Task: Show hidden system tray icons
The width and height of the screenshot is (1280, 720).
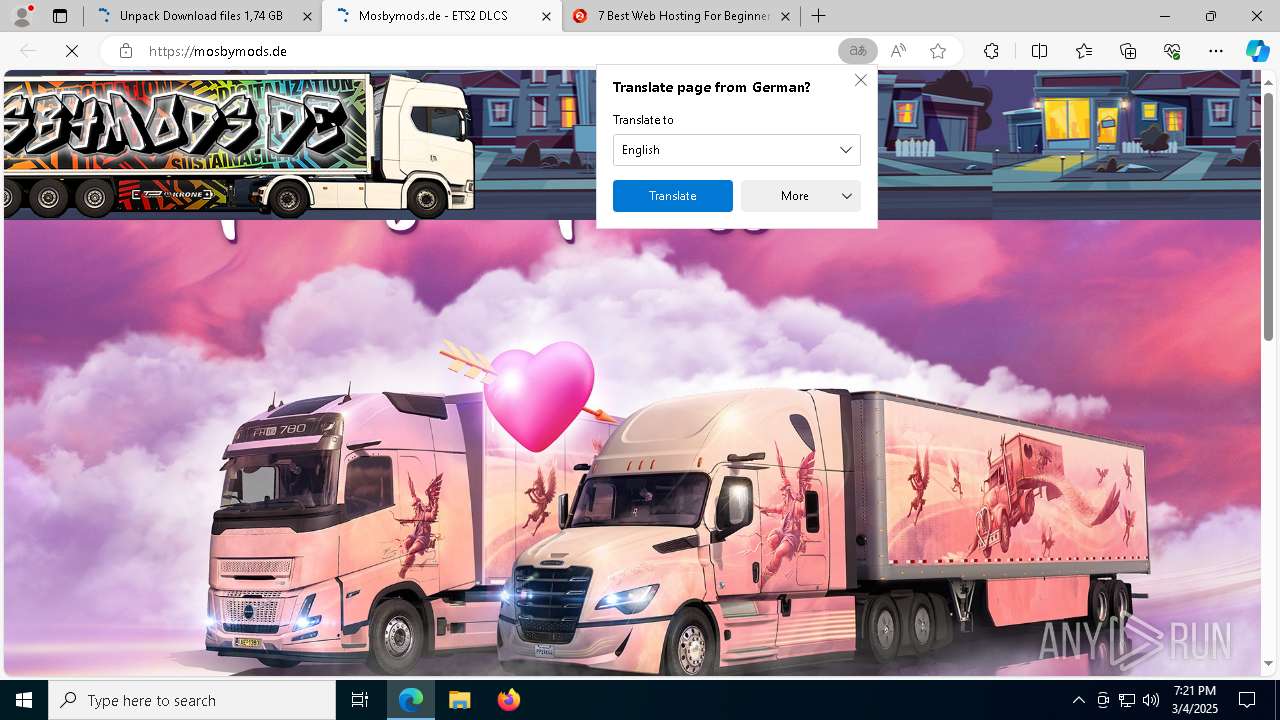Action: tap(1078, 700)
